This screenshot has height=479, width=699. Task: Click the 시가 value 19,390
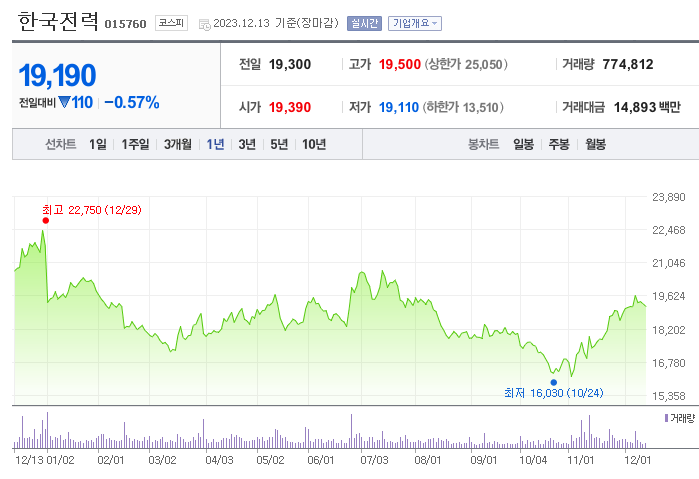point(290,107)
